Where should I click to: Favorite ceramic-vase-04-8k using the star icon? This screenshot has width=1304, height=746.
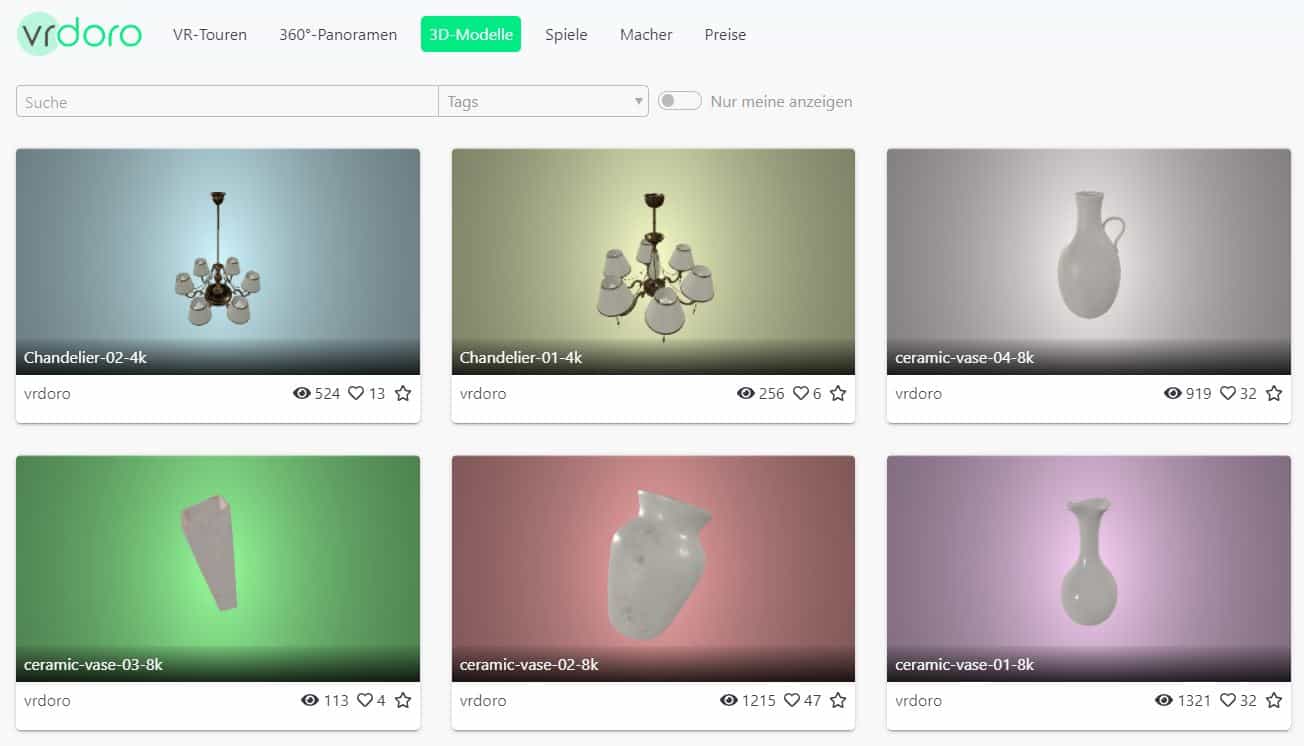point(1274,394)
